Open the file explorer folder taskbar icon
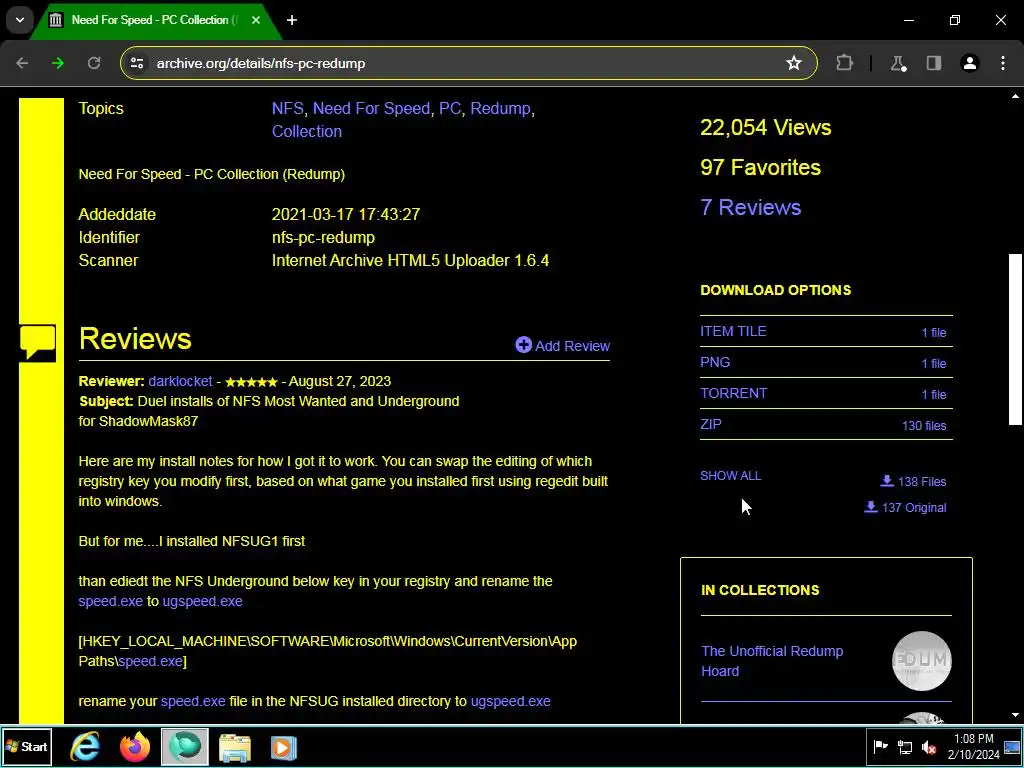Viewport: 1024px width, 768px height. [x=234, y=746]
